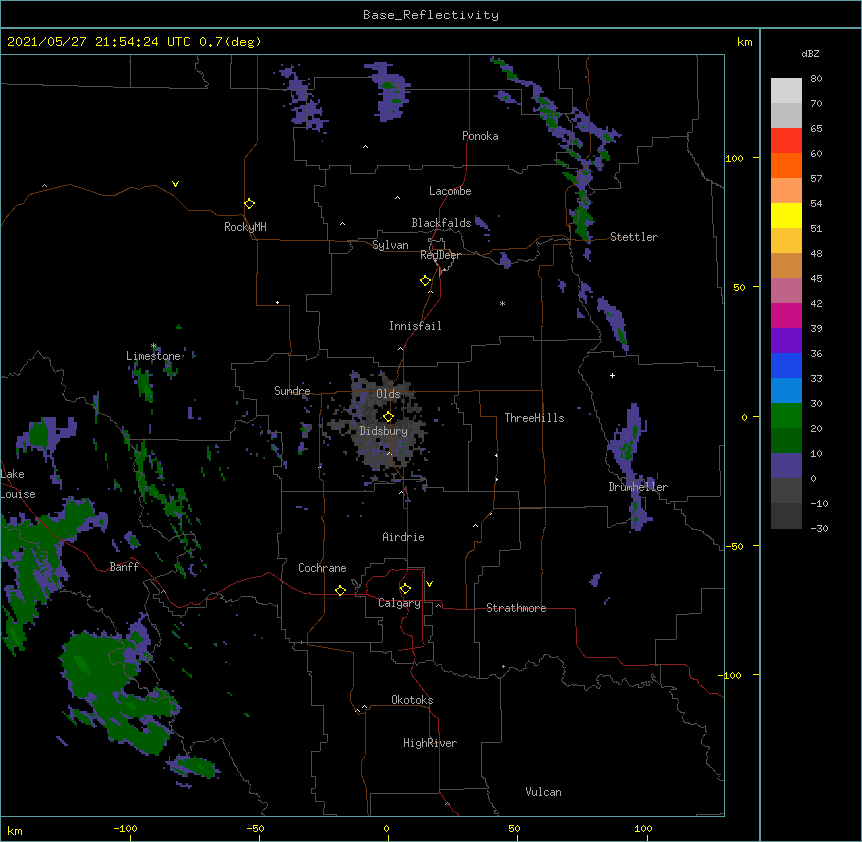
Task: Click the RockyMH label
Action: [245, 227]
